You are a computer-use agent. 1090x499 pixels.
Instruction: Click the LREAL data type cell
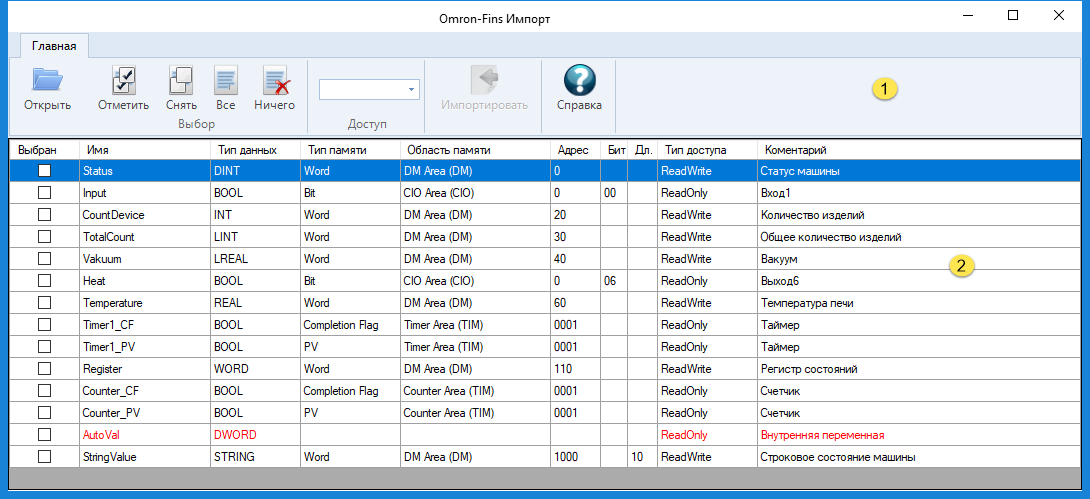255,259
